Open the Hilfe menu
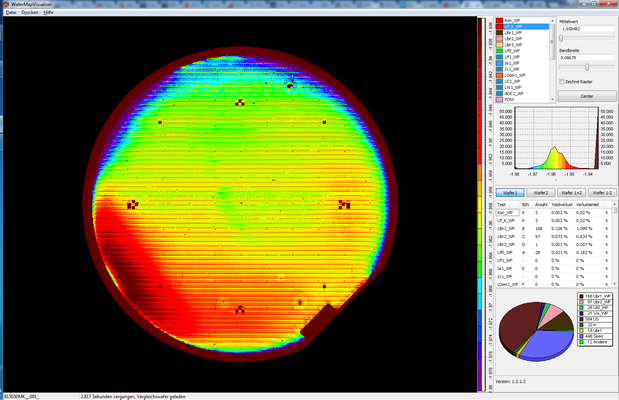Viewport: 619px width, 400px height. 48,11
